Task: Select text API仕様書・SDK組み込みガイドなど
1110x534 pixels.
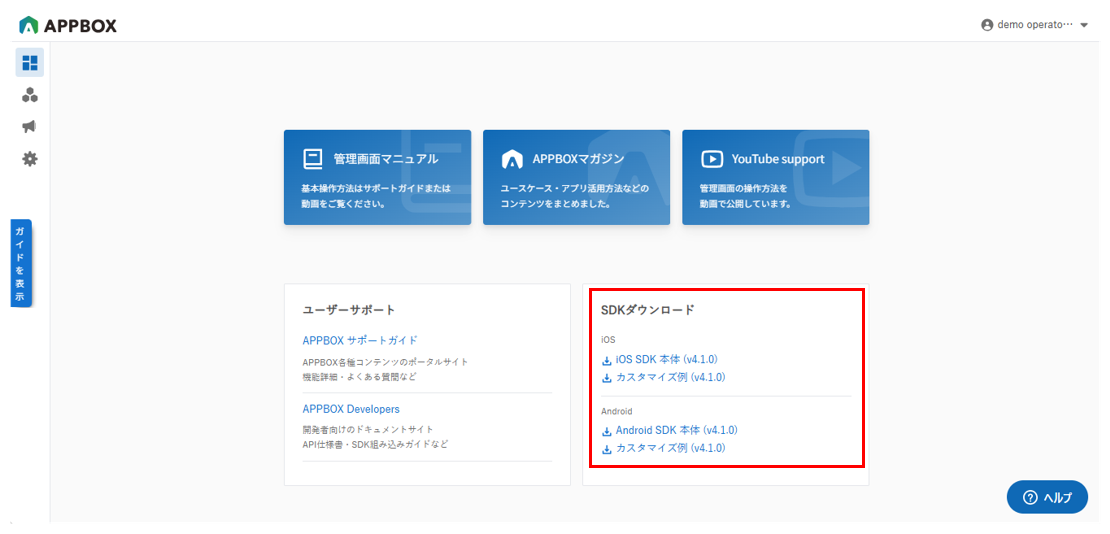Action: pos(375,444)
